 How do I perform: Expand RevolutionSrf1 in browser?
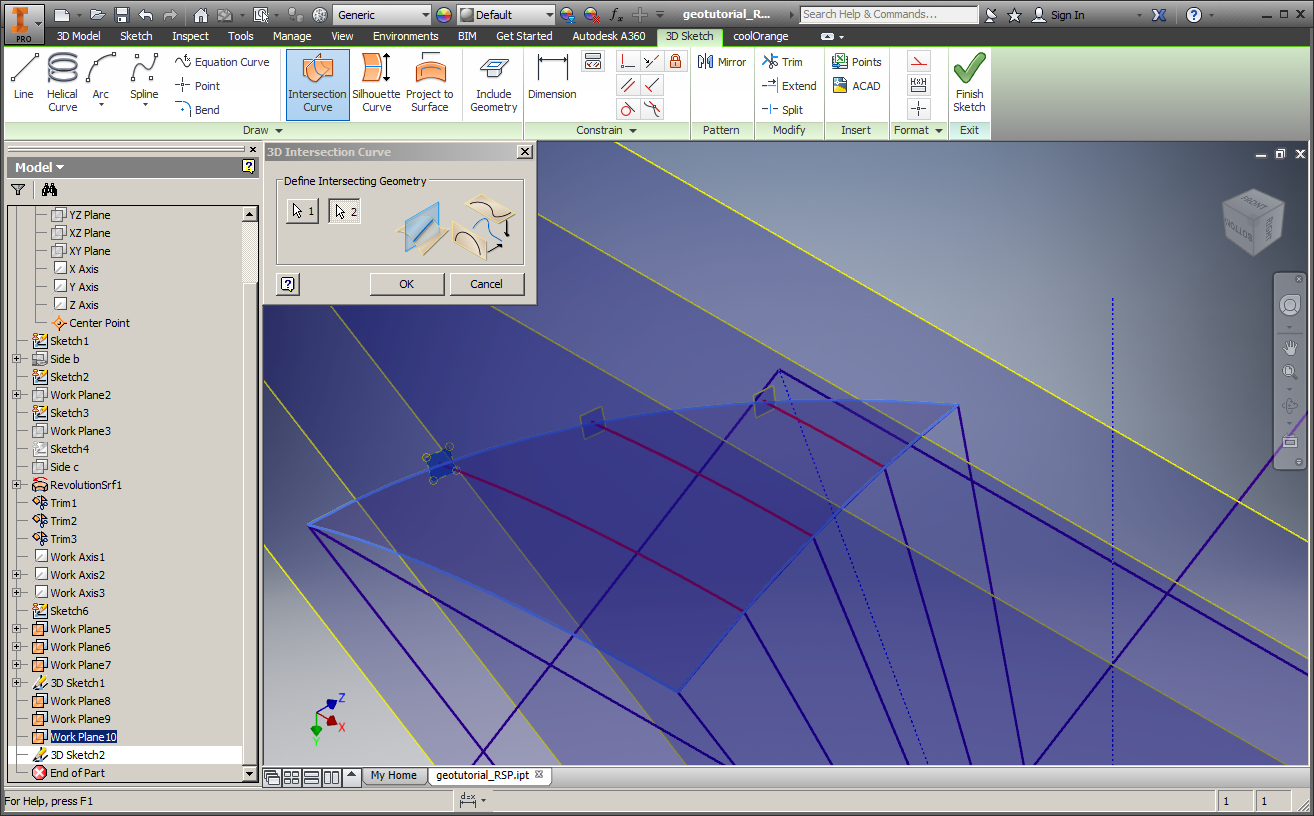16,485
